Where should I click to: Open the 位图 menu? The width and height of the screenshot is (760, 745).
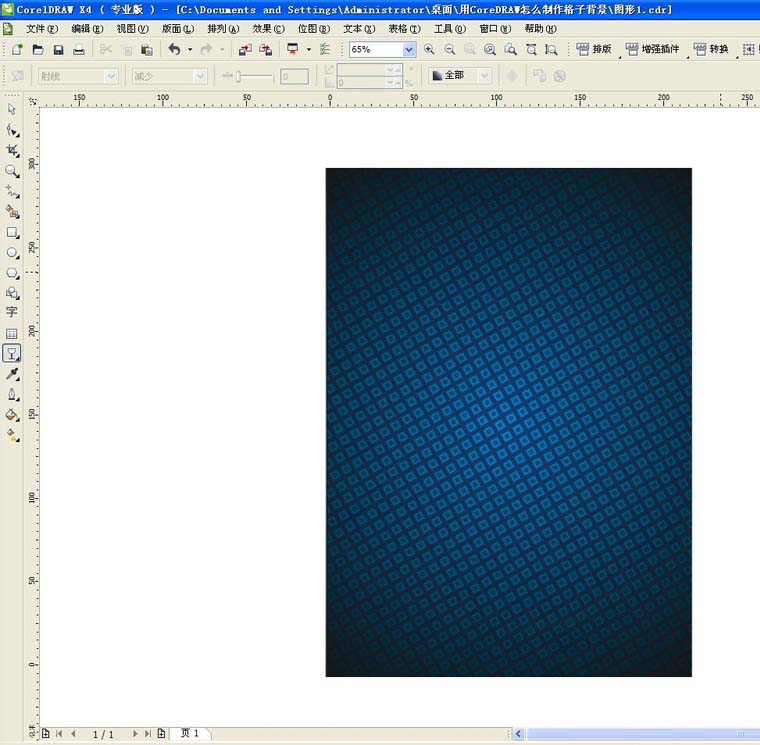click(x=314, y=29)
